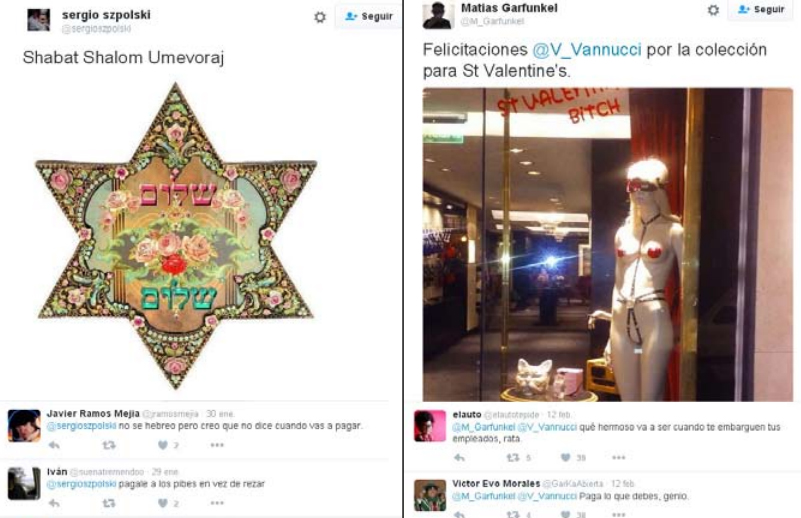801x518 pixels.
Task: Reply to Javier Ramos Mejia's comment
Action: (x=54, y=445)
